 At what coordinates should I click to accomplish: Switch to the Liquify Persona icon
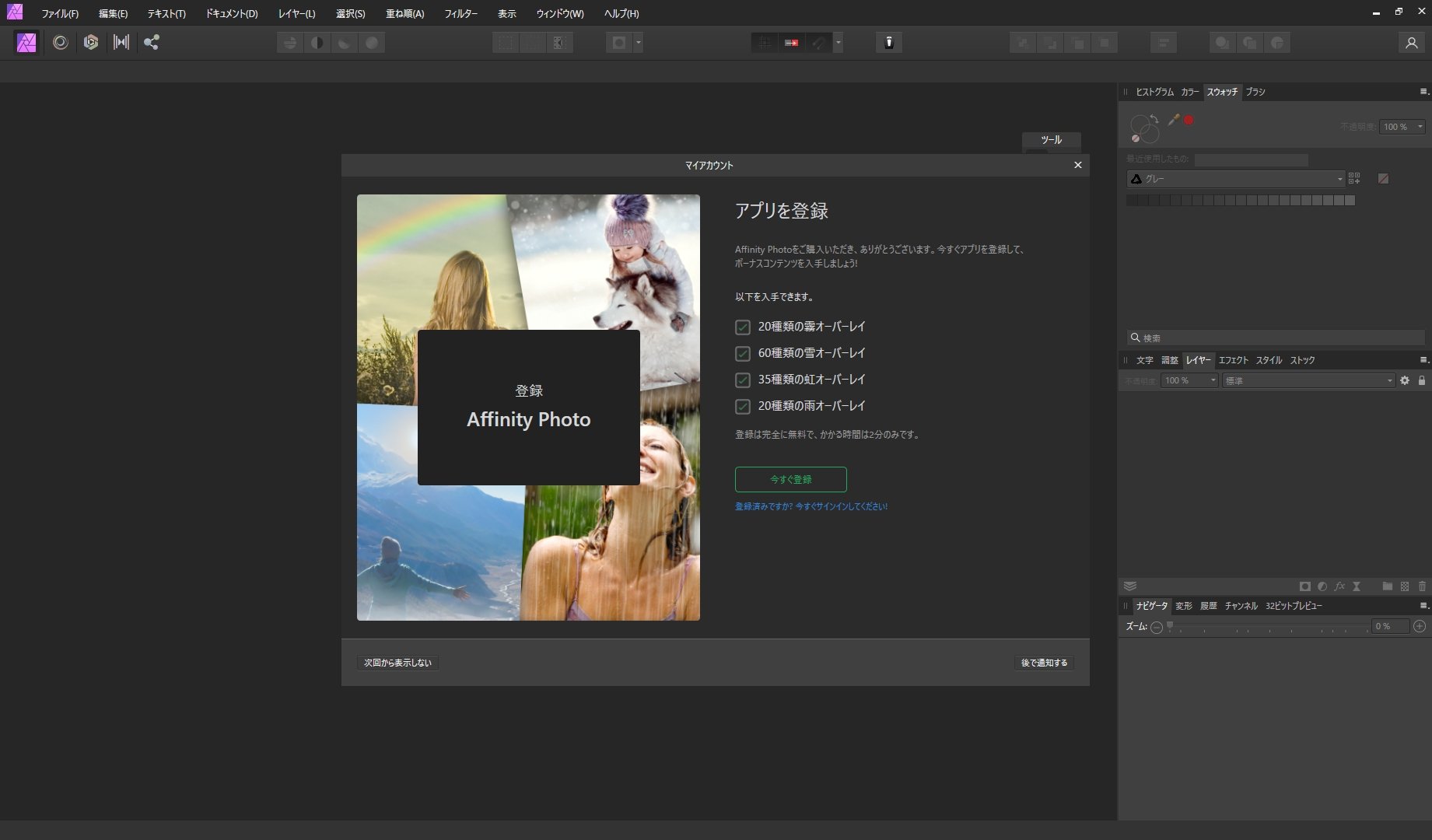pos(61,43)
